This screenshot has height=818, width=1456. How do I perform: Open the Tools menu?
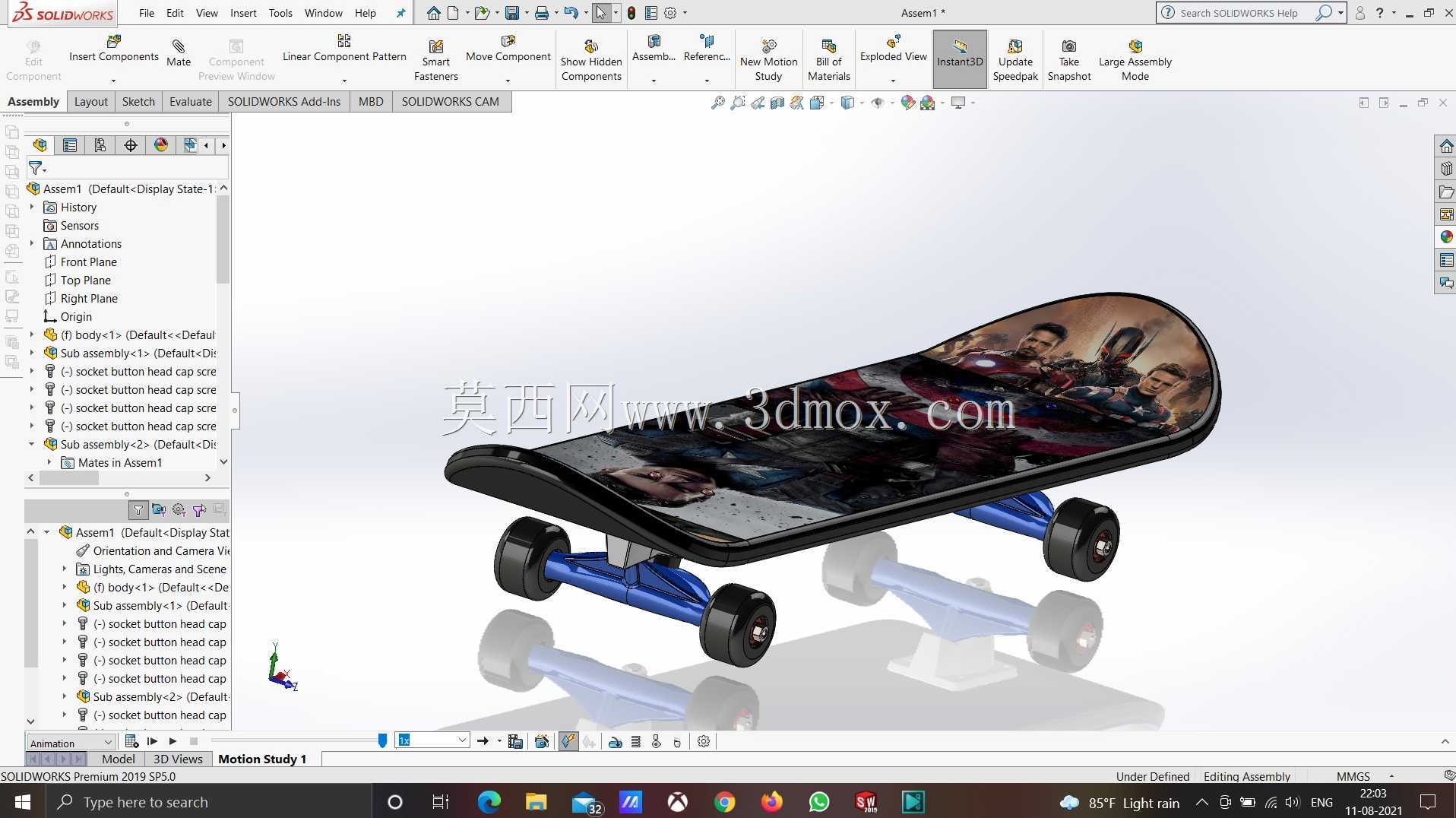[280, 13]
